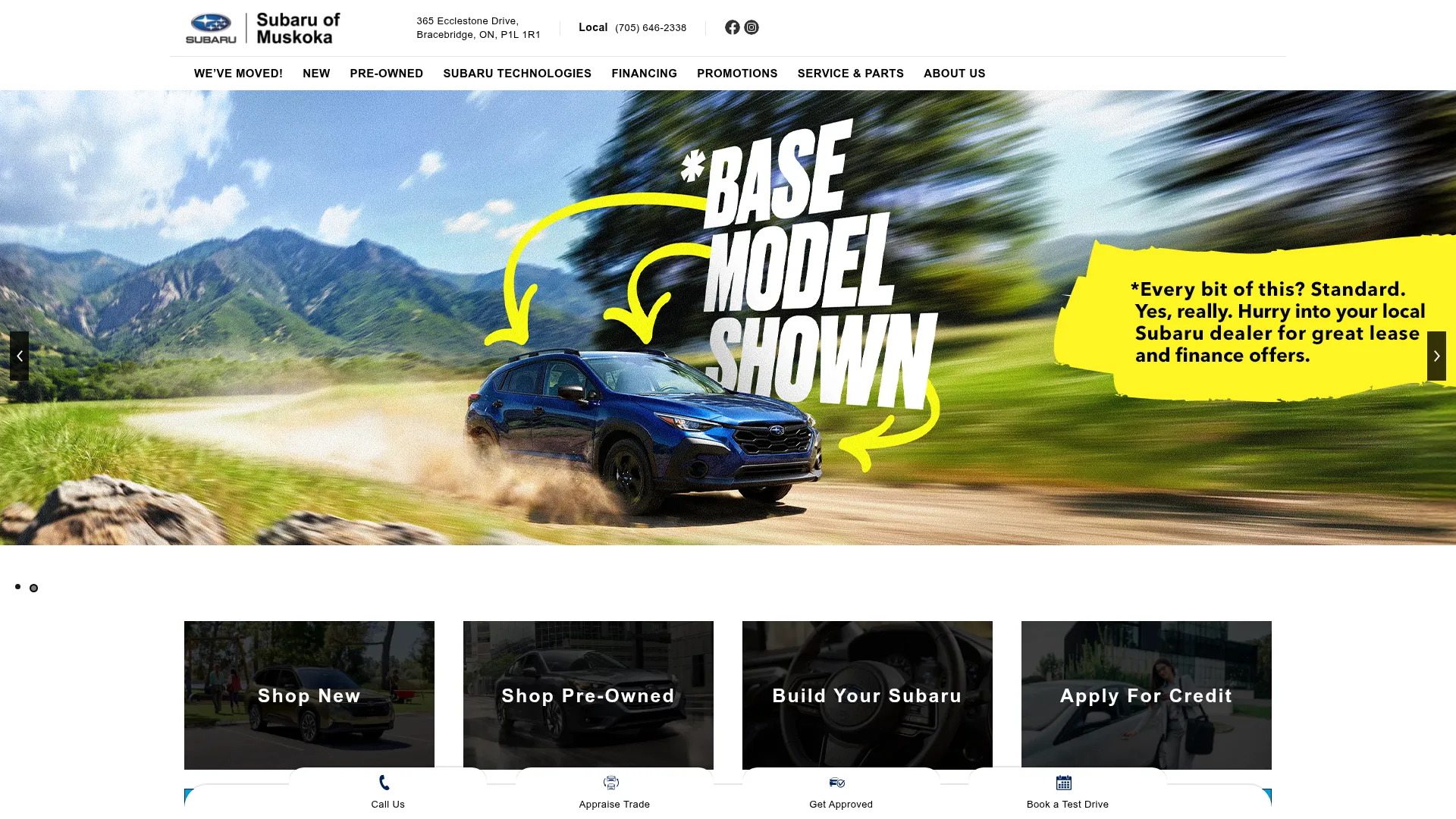
Task: Open the Build Your Subaru tile
Action: pyautogui.click(x=868, y=695)
